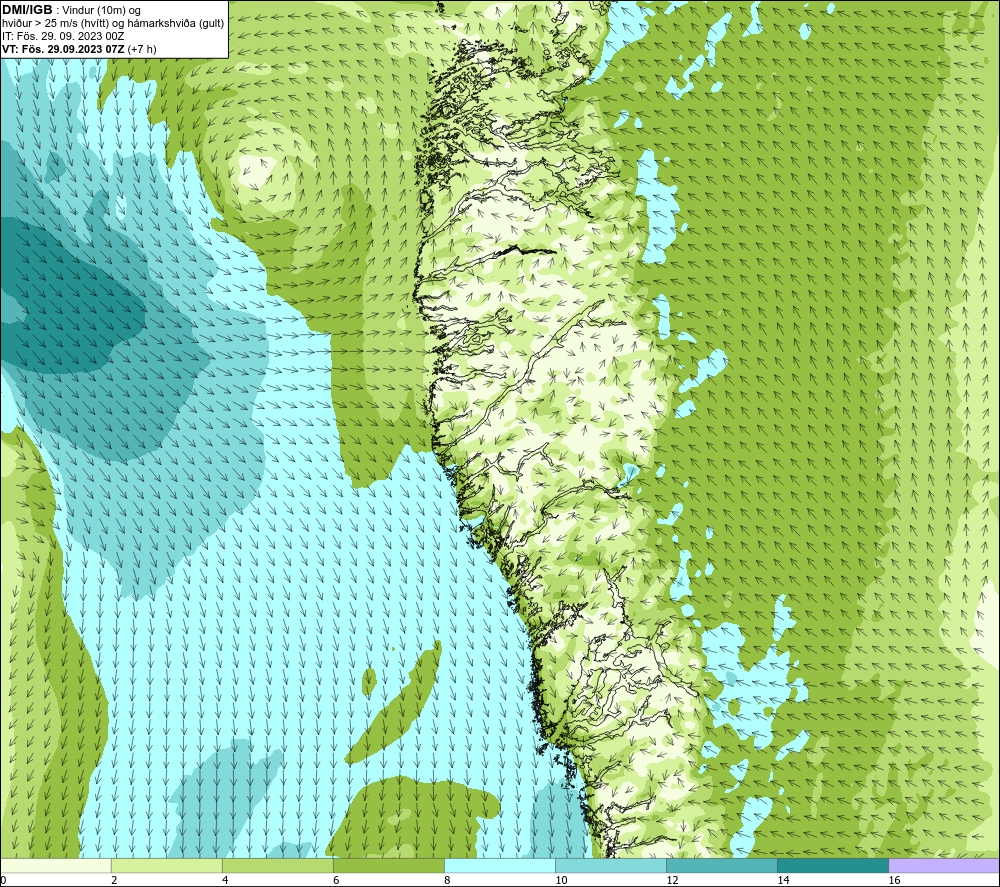
Task: Click the 8–10 m/s light cyan legend swatch
Action: [x=499, y=866]
